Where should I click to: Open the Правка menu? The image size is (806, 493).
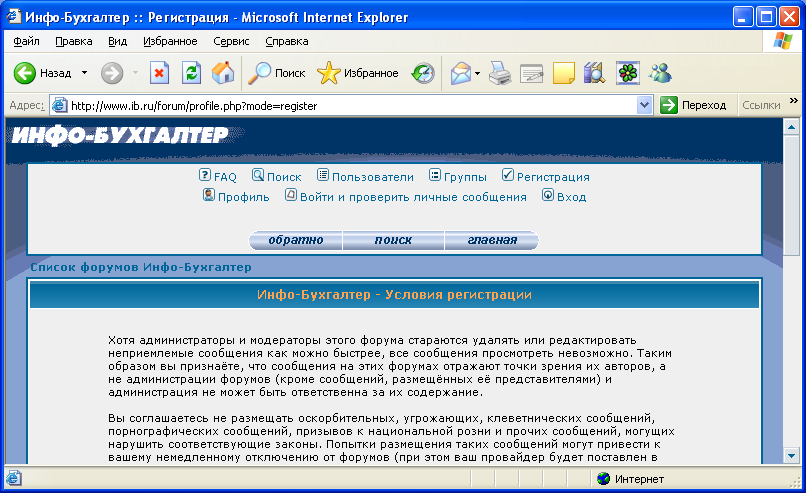[74, 41]
